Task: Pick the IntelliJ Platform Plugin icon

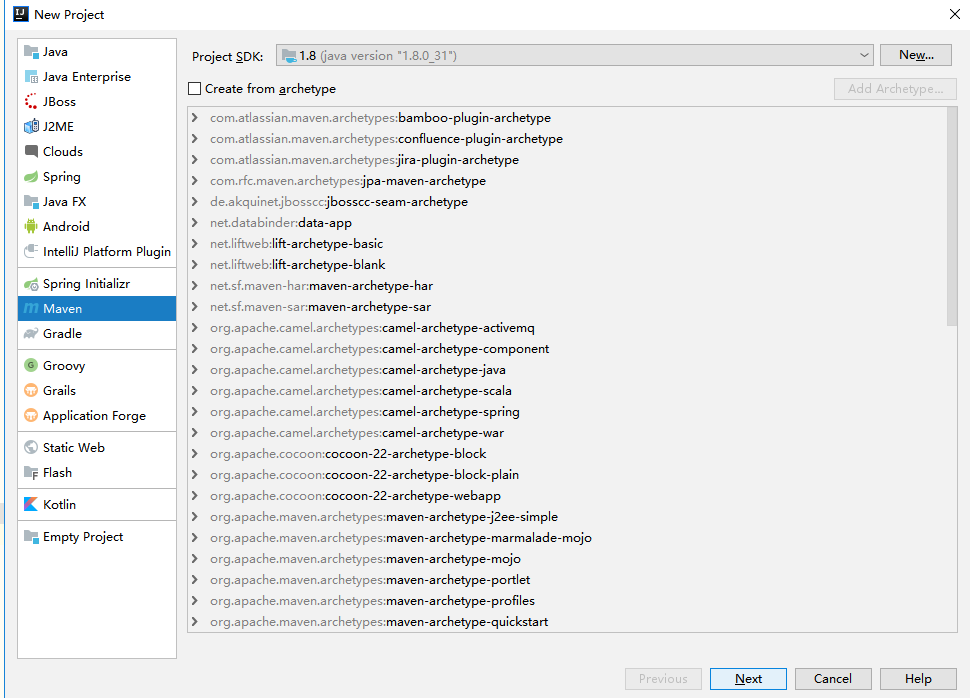Action: click(x=31, y=251)
